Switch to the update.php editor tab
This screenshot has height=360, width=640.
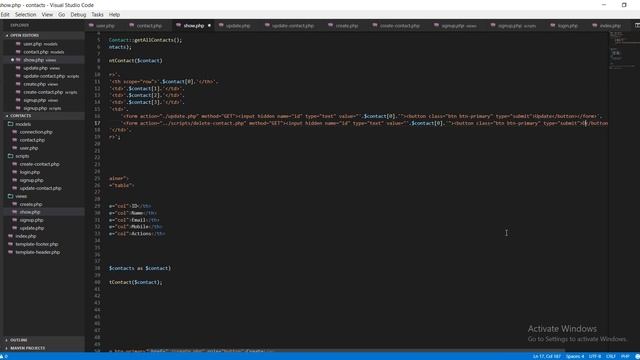pos(238,26)
